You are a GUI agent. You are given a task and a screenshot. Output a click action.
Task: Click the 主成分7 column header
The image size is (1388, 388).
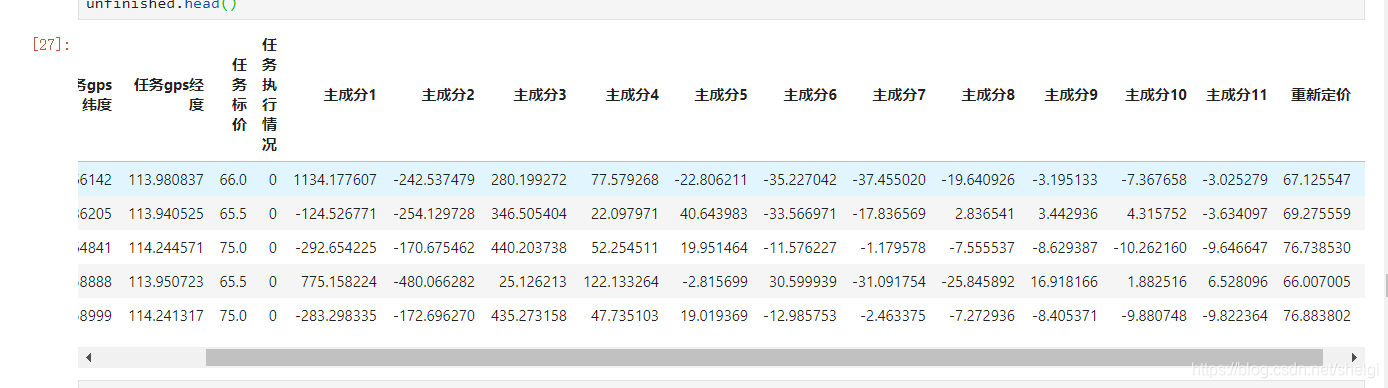click(899, 95)
